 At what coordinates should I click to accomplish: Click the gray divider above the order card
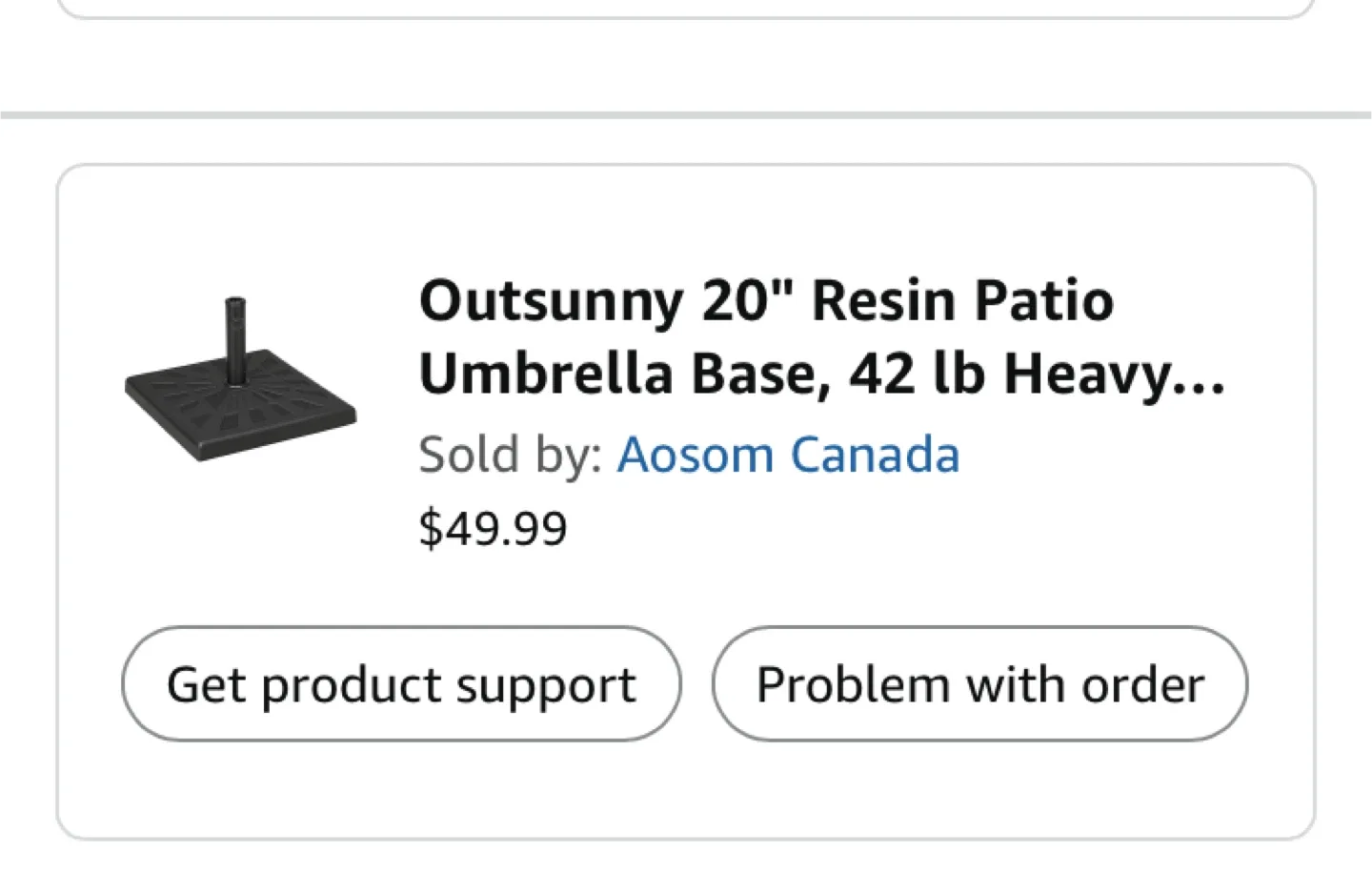coord(686,115)
